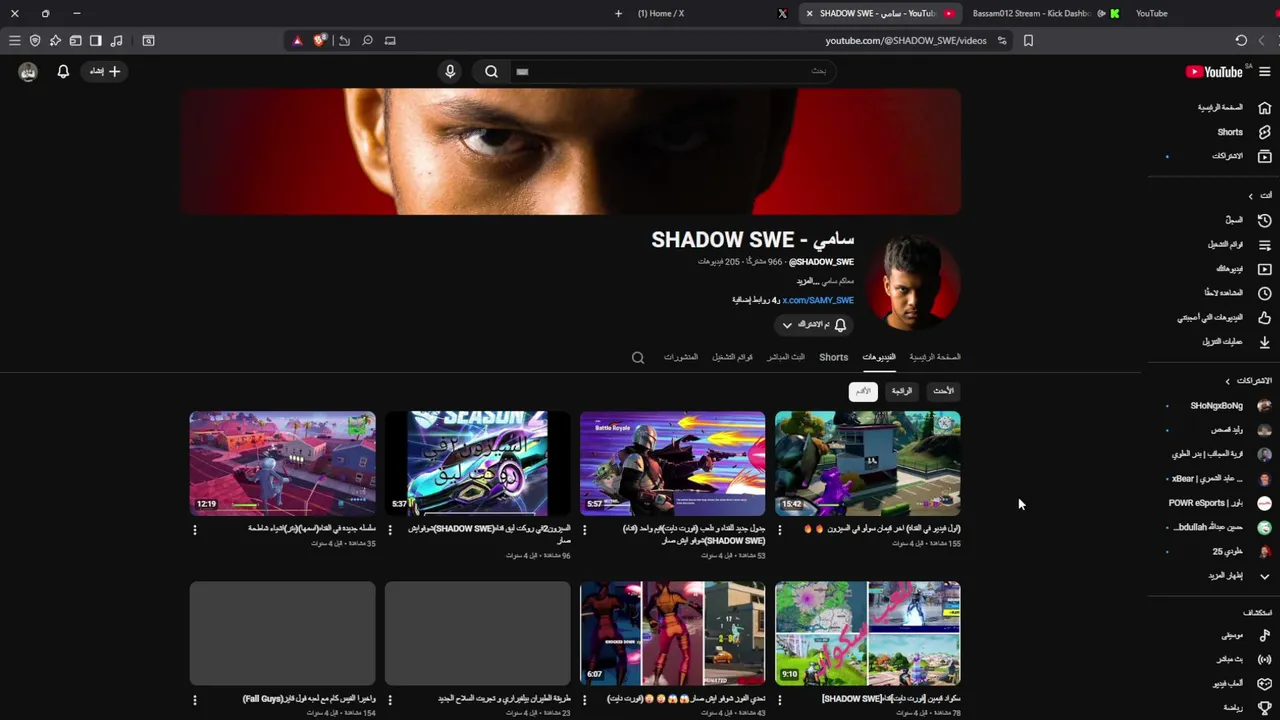Reload the page
Image resolution: width=1280 pixels, height=720 pixels.
1241,41
